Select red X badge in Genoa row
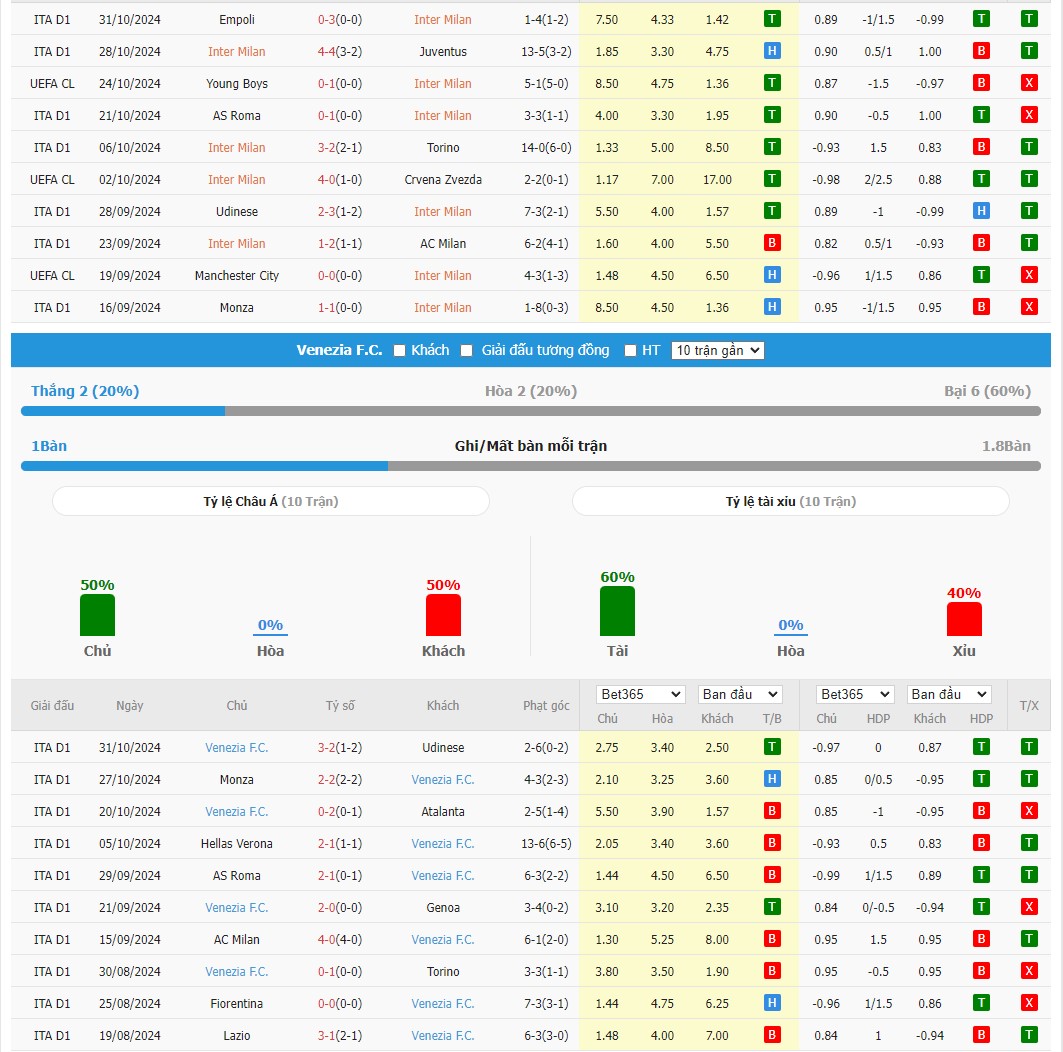Image resolution: width=1063 pixels, height=1052 pixels. [x=1028, y=907]
